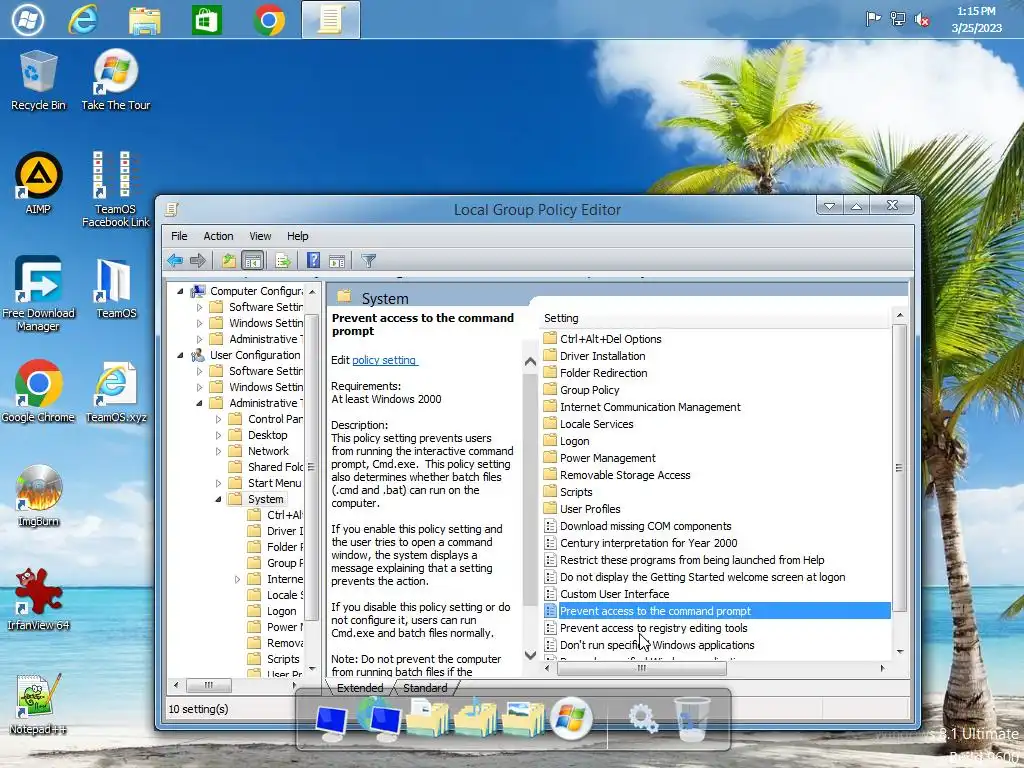Open the AIMP desktop shortcut
This screenshot has height=768, width=1024.
(x=38, y=183)
